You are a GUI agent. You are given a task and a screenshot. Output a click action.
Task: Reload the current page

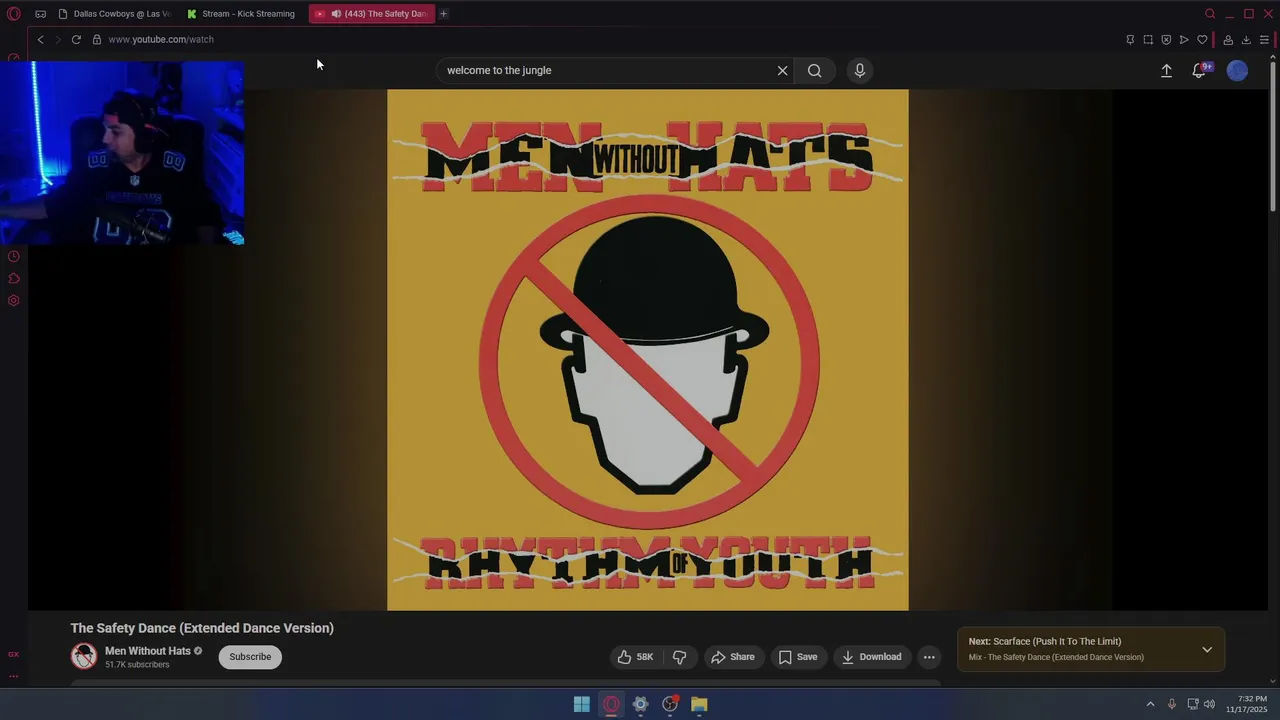pyautogui.click(x=76, y=39)
